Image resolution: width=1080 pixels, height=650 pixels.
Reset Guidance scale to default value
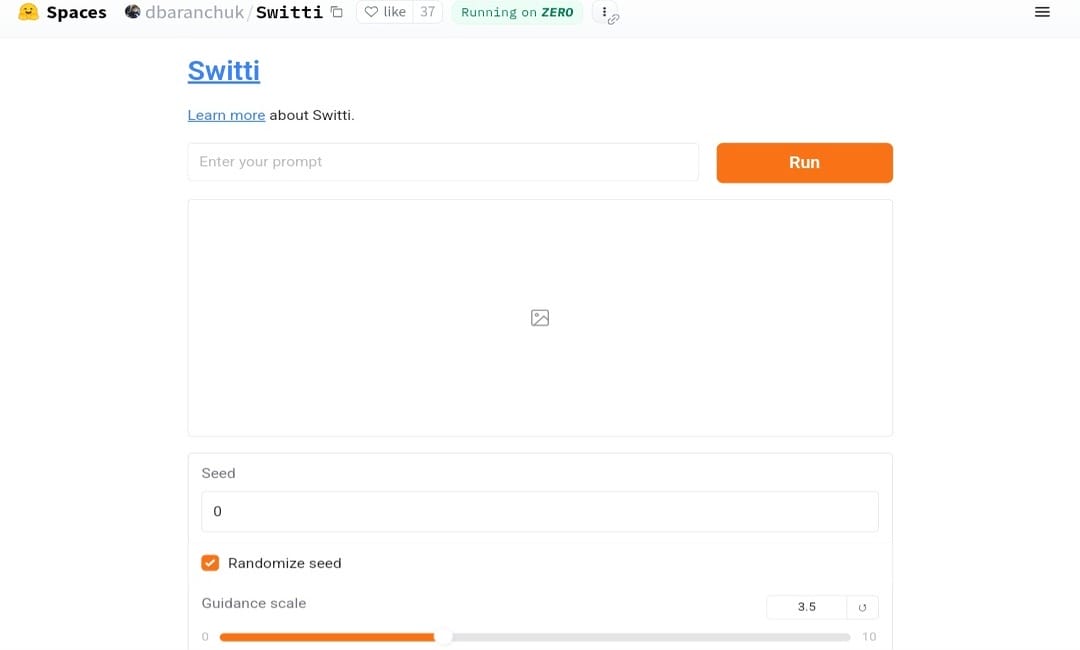[x=862, y=607]
